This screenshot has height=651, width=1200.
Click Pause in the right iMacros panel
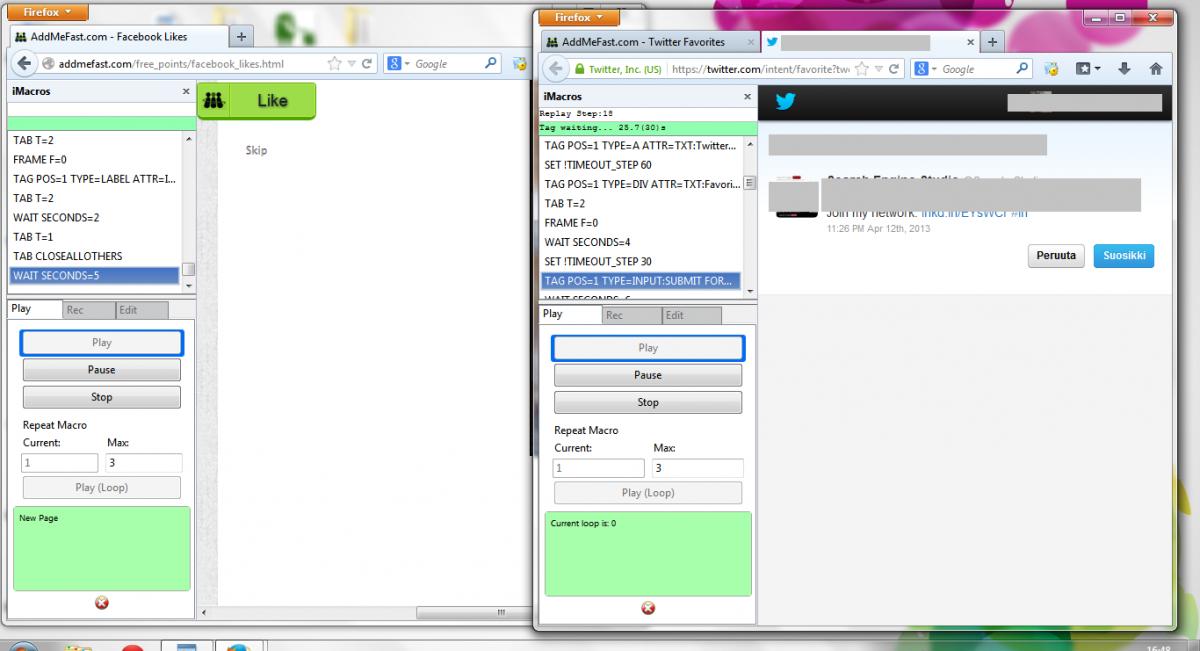(648, 375)
